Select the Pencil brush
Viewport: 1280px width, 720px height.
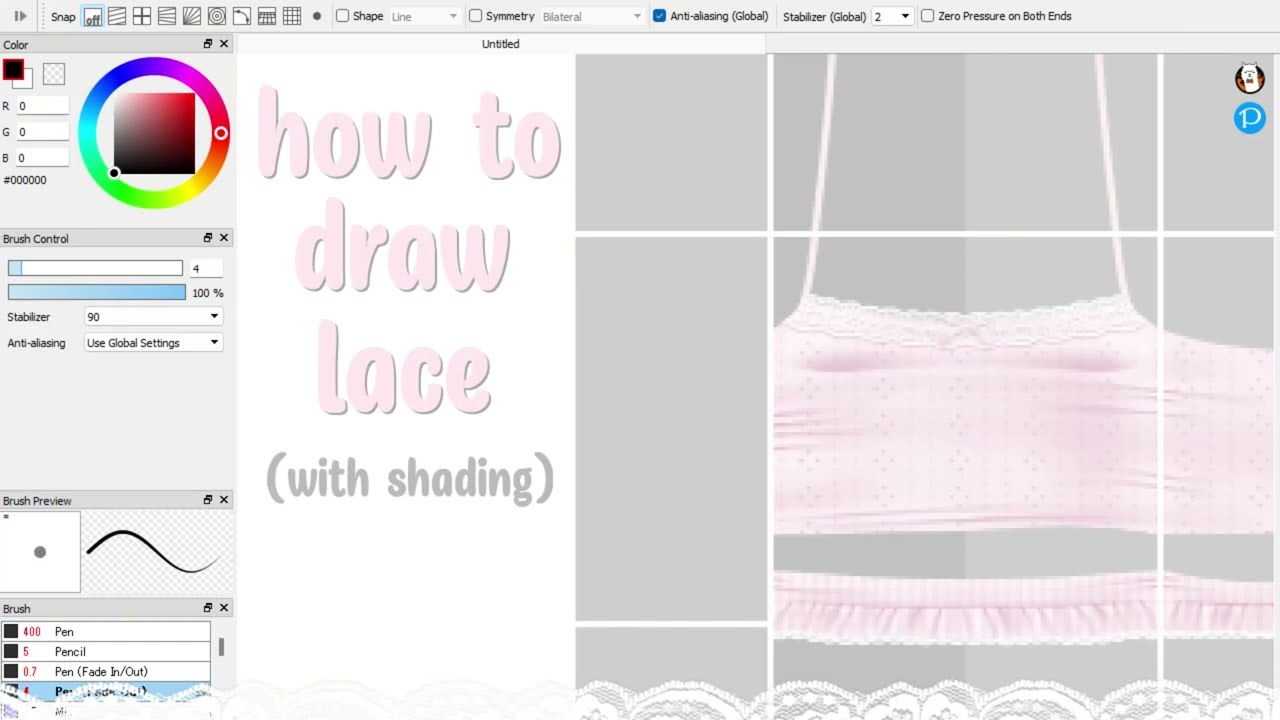pos(106,652)
